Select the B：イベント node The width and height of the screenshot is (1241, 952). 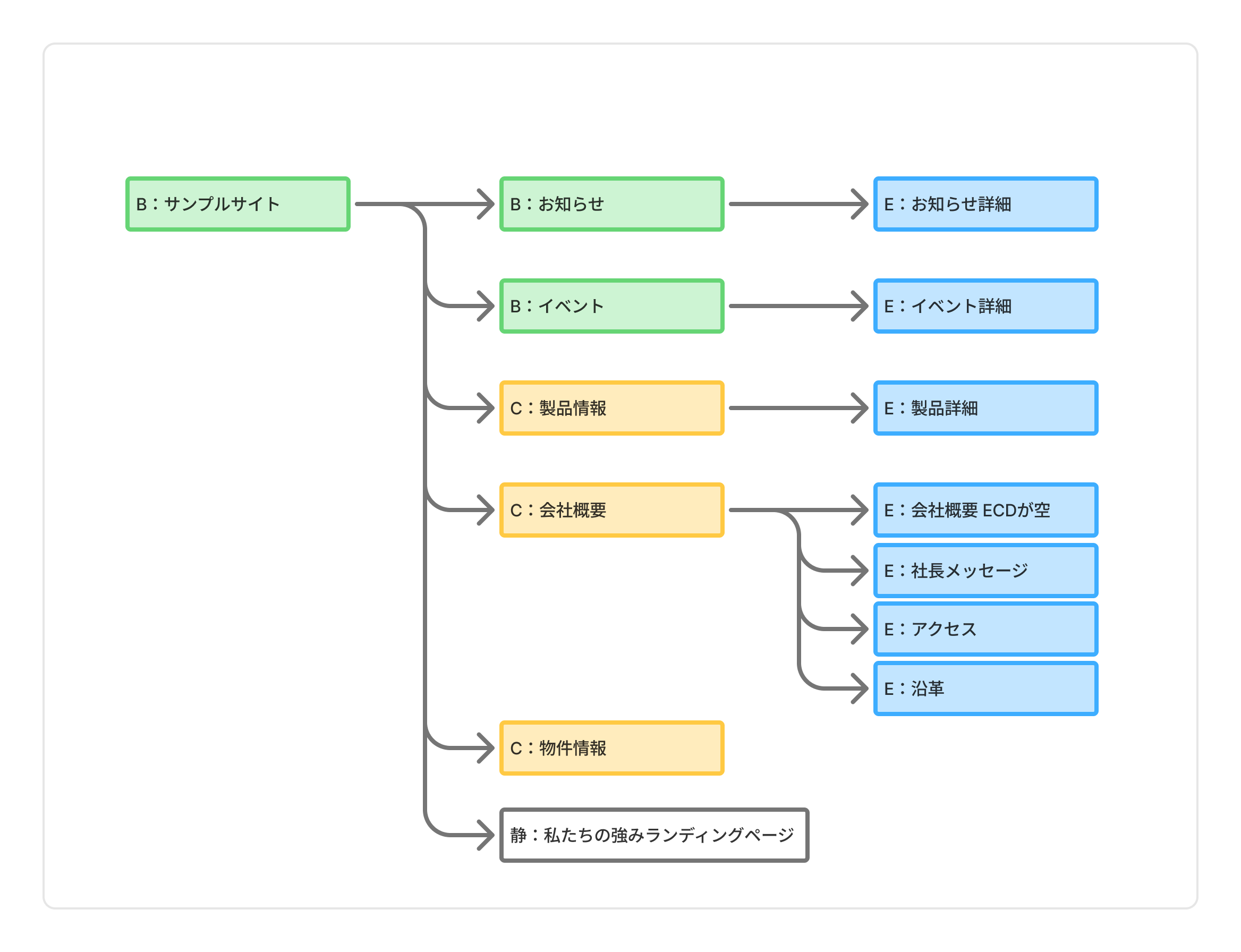pyautogui.click(x=611, y=306)
